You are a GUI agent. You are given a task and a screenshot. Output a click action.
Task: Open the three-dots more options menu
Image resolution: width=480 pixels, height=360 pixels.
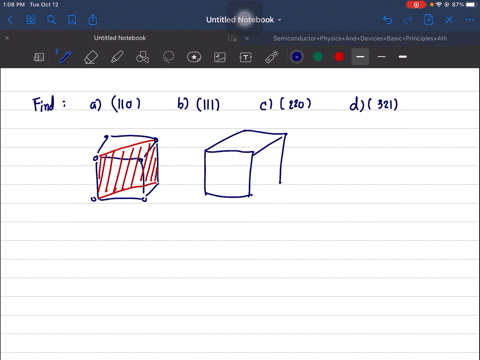(x=470, y=20)
